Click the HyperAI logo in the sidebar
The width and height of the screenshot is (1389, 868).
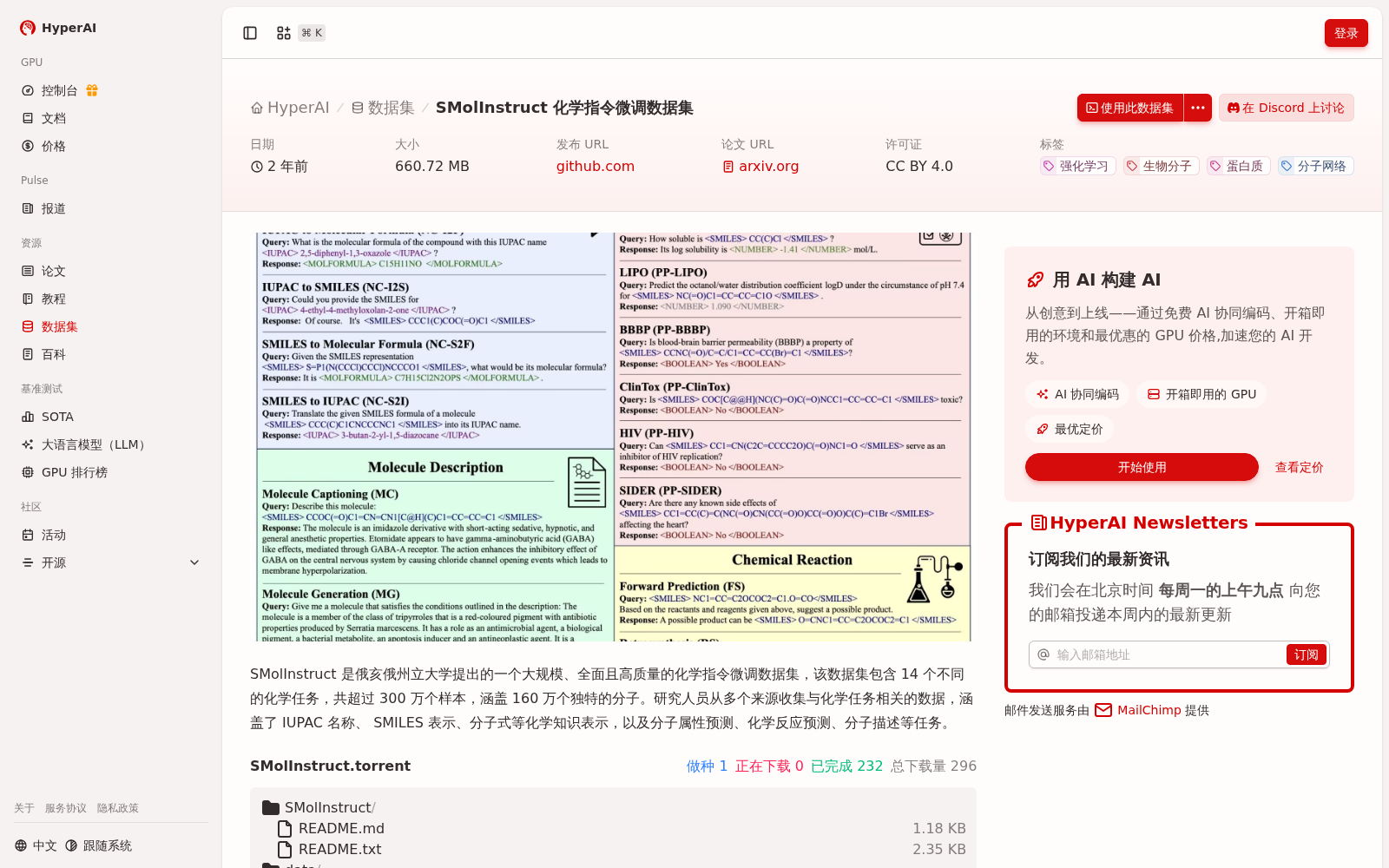pos(57,28)
